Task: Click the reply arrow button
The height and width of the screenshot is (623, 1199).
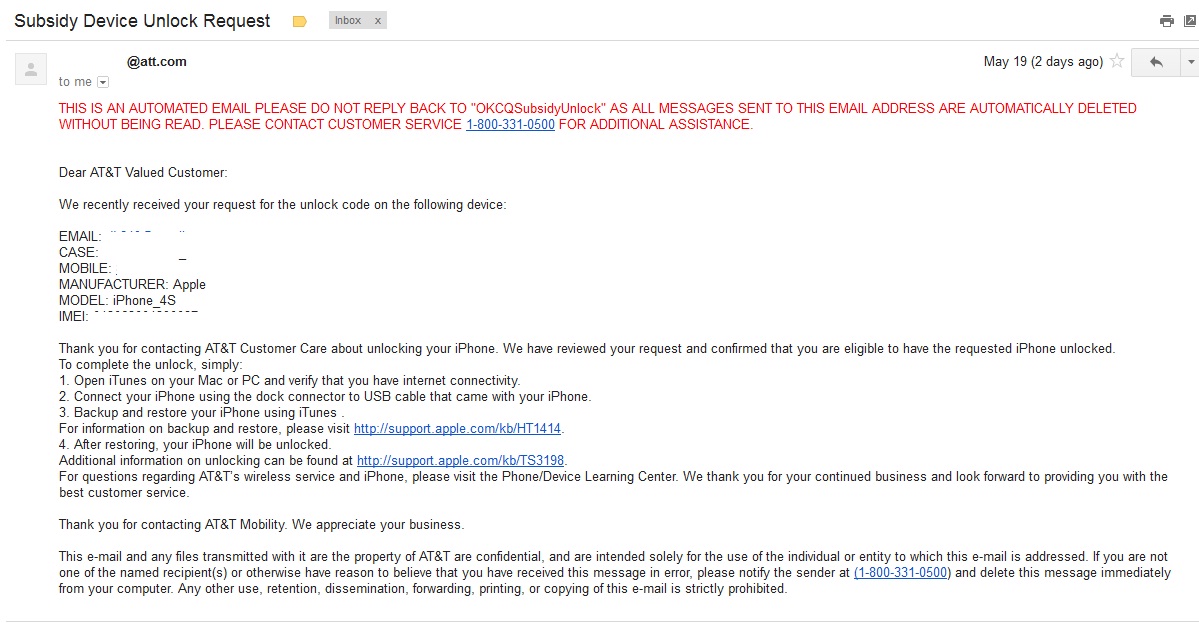Action: click(x=1155, y=62)
